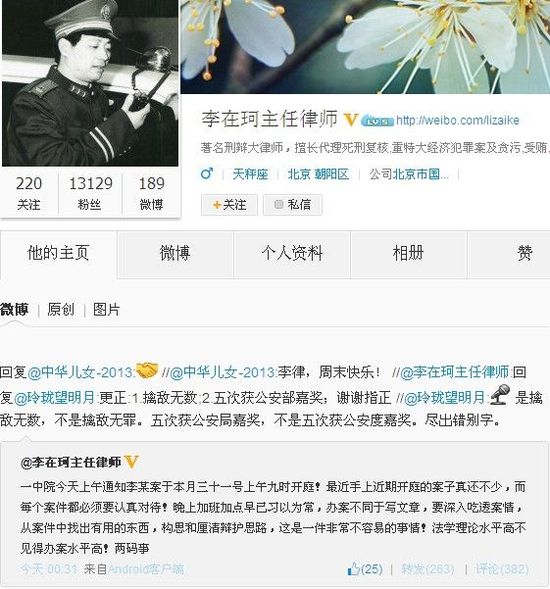Switch to the 个人资料 tab
This screenshot has height=589, width=550.
(x=292, y=253)
